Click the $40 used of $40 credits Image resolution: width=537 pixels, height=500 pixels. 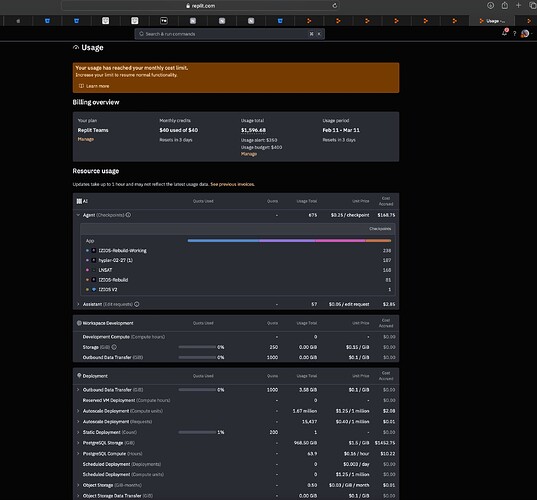click(x=178, y=130)
